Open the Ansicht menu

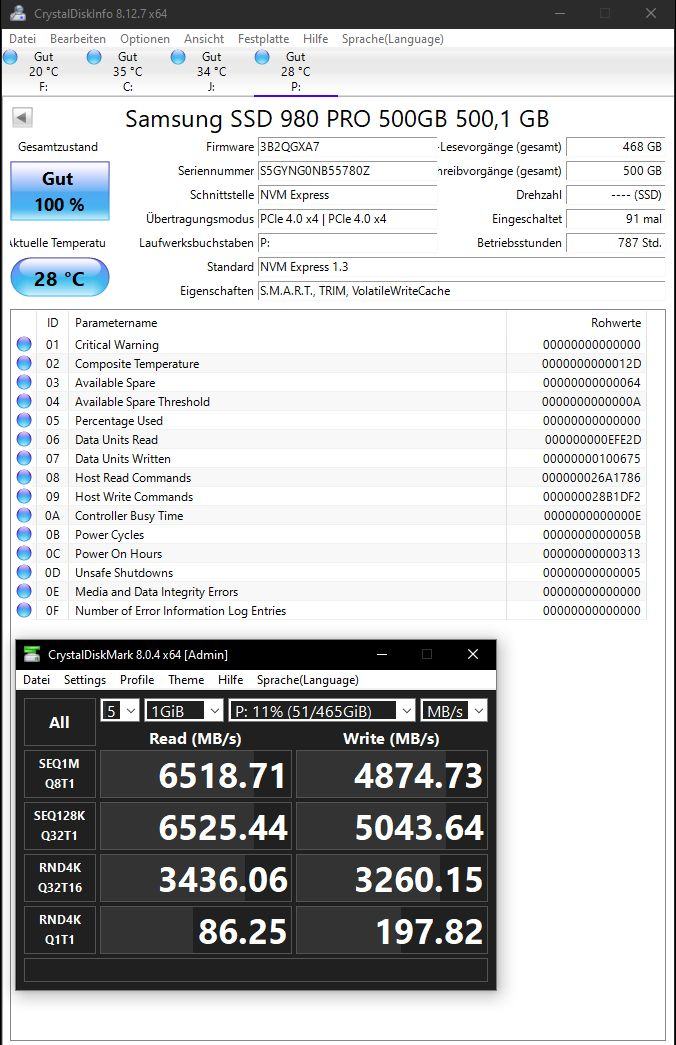[x=204, y=39]
